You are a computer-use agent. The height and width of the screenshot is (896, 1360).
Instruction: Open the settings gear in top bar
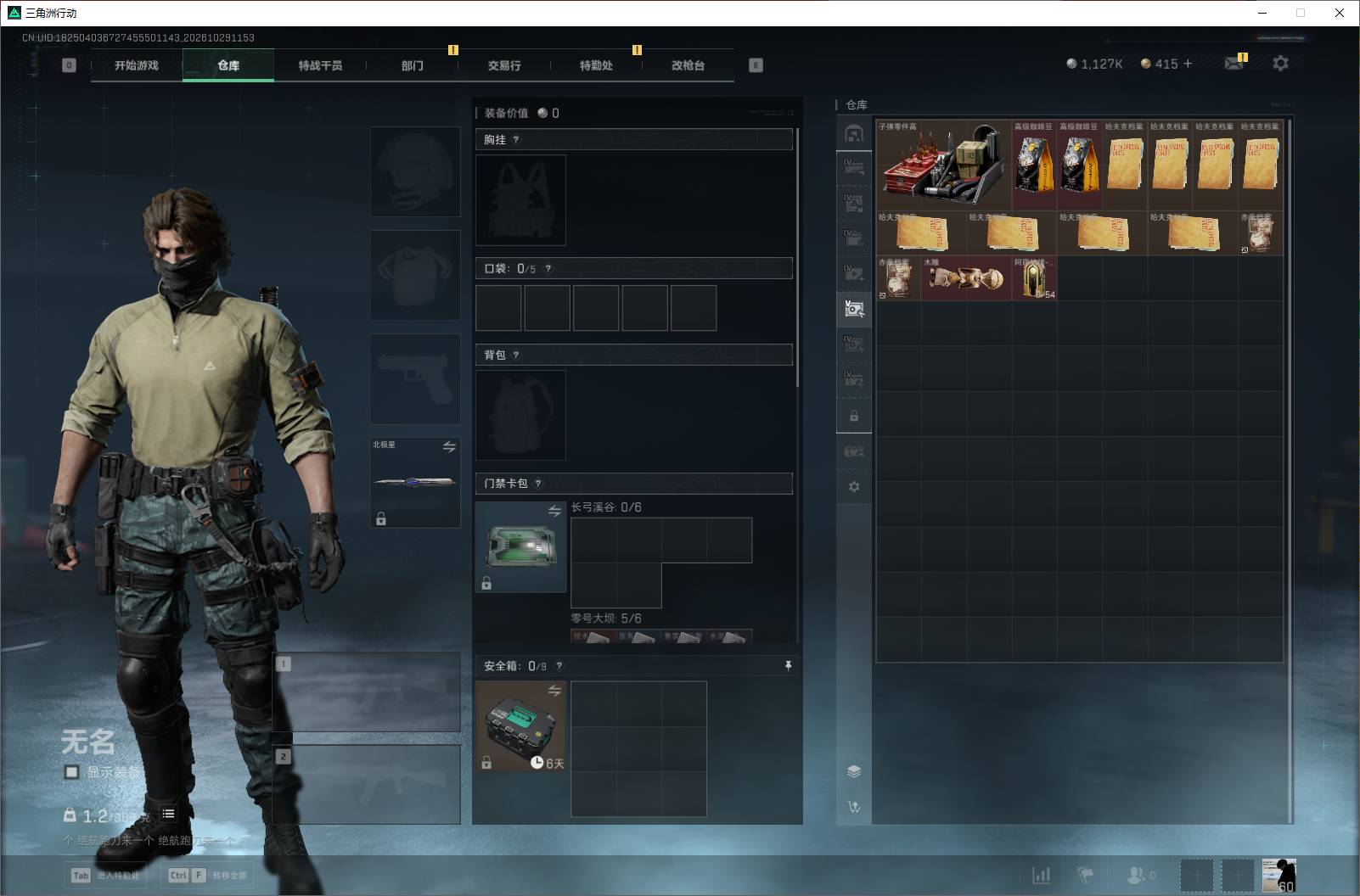point(1280,63)
